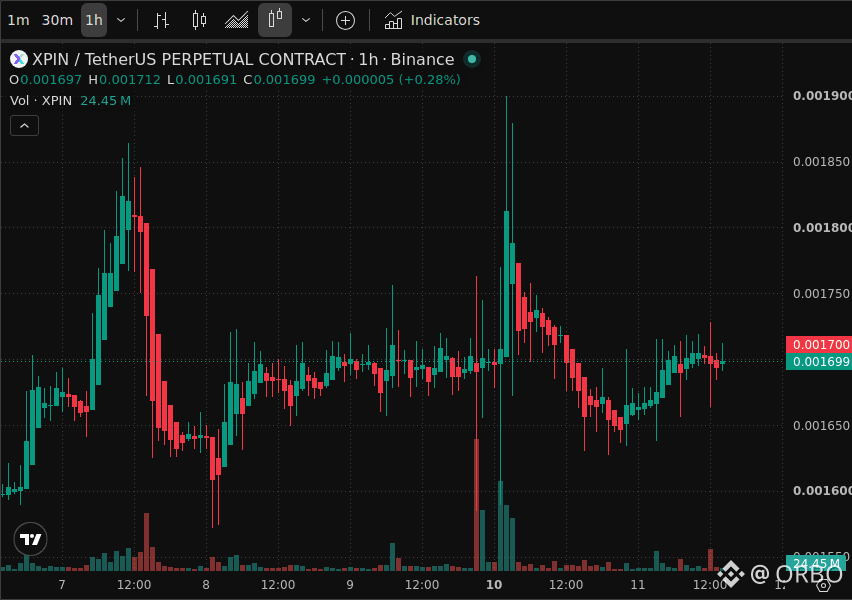
Task: Select the area chart style icon
Action: [237, 20]
